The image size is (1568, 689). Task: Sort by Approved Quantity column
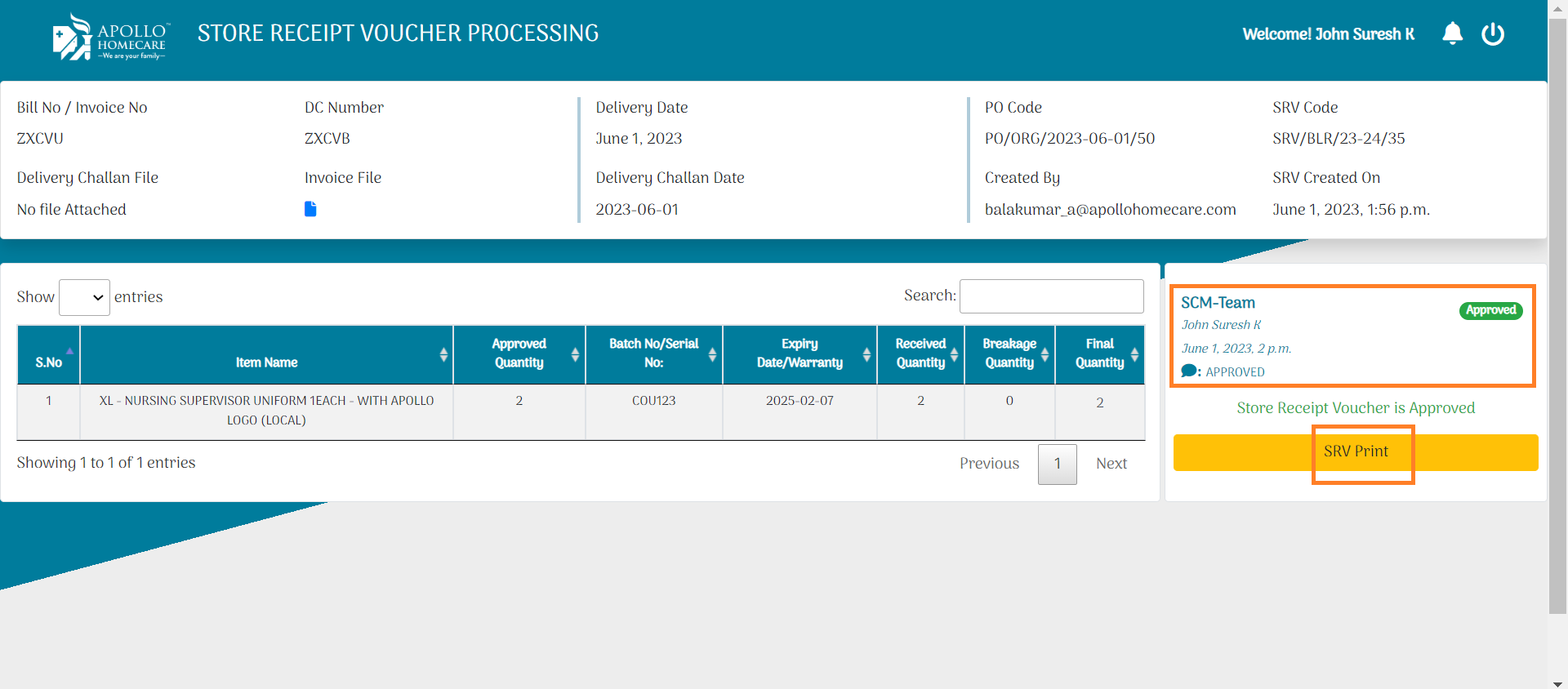coord(519,353)
